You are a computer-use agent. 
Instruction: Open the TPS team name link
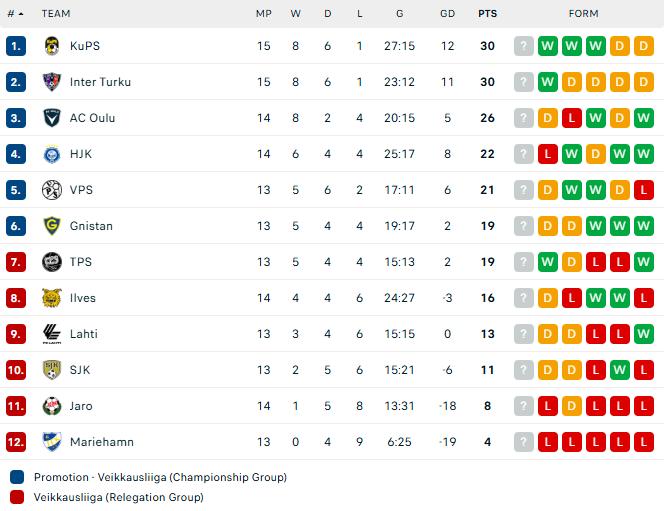tap(81, 262)
